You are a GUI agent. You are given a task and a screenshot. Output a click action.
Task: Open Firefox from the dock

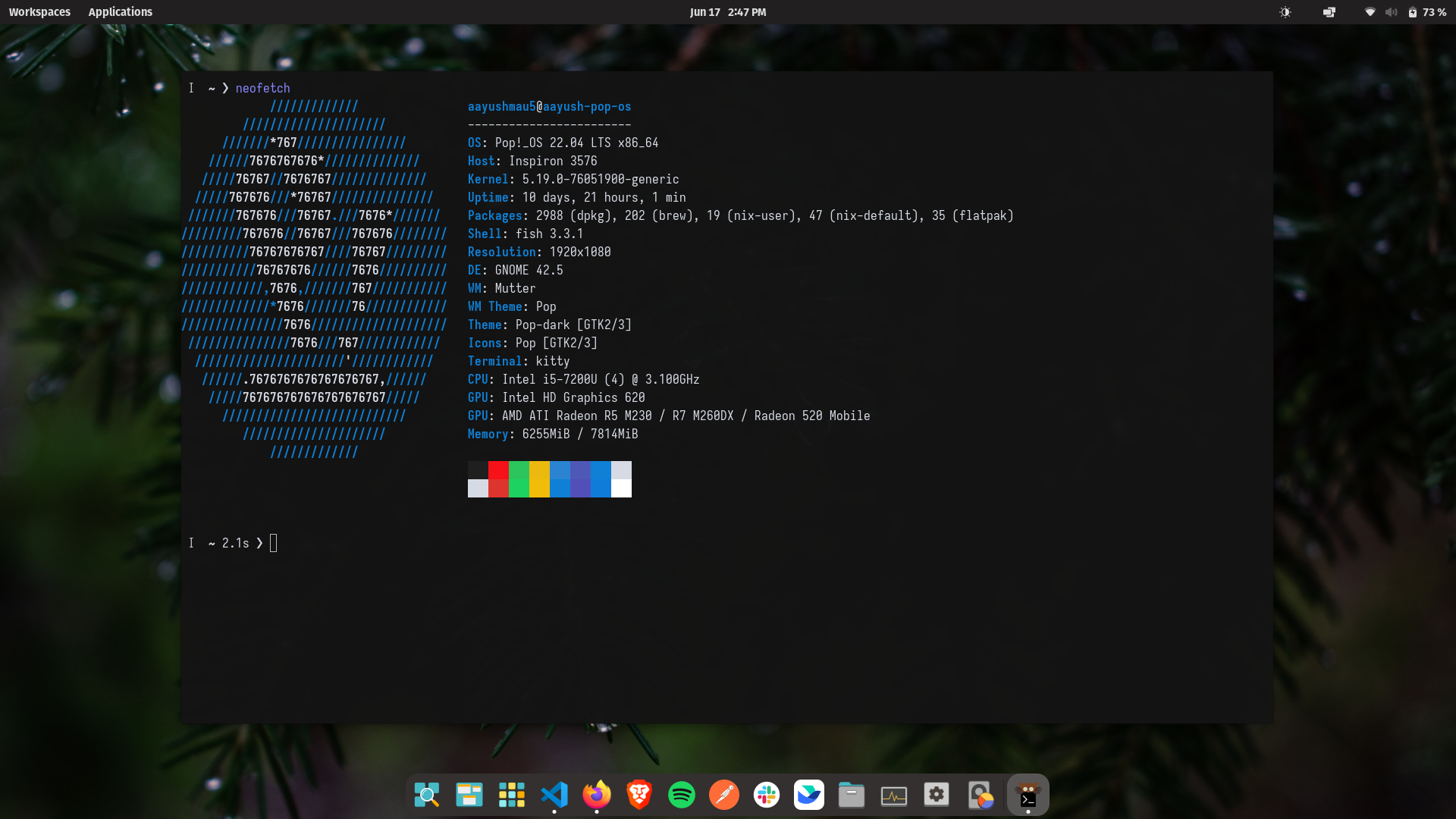click(x=597, y=795)
